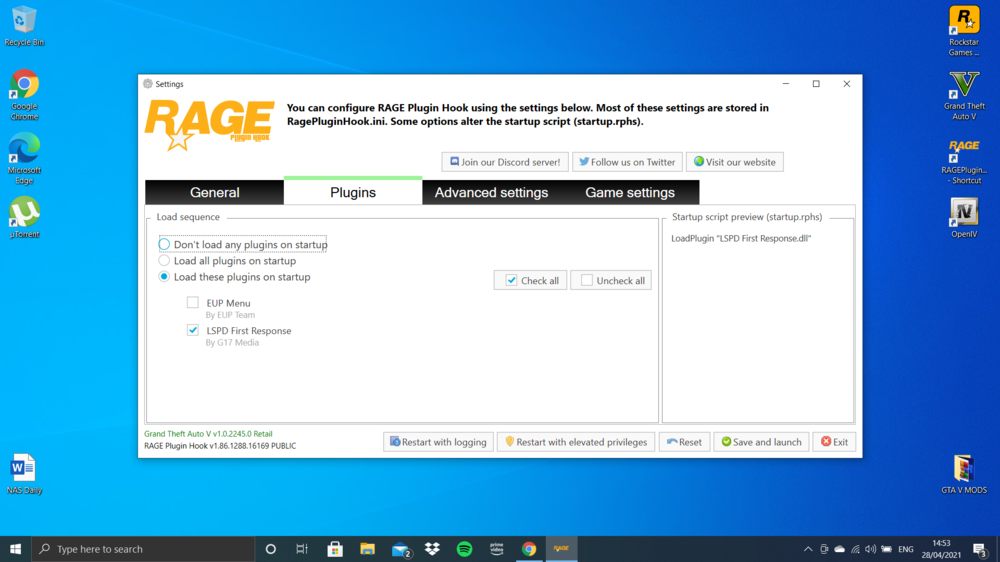Open the OneDrive cloud tray icon
The width and height of the screenshot is (1000, 562).
pos(840,549)
